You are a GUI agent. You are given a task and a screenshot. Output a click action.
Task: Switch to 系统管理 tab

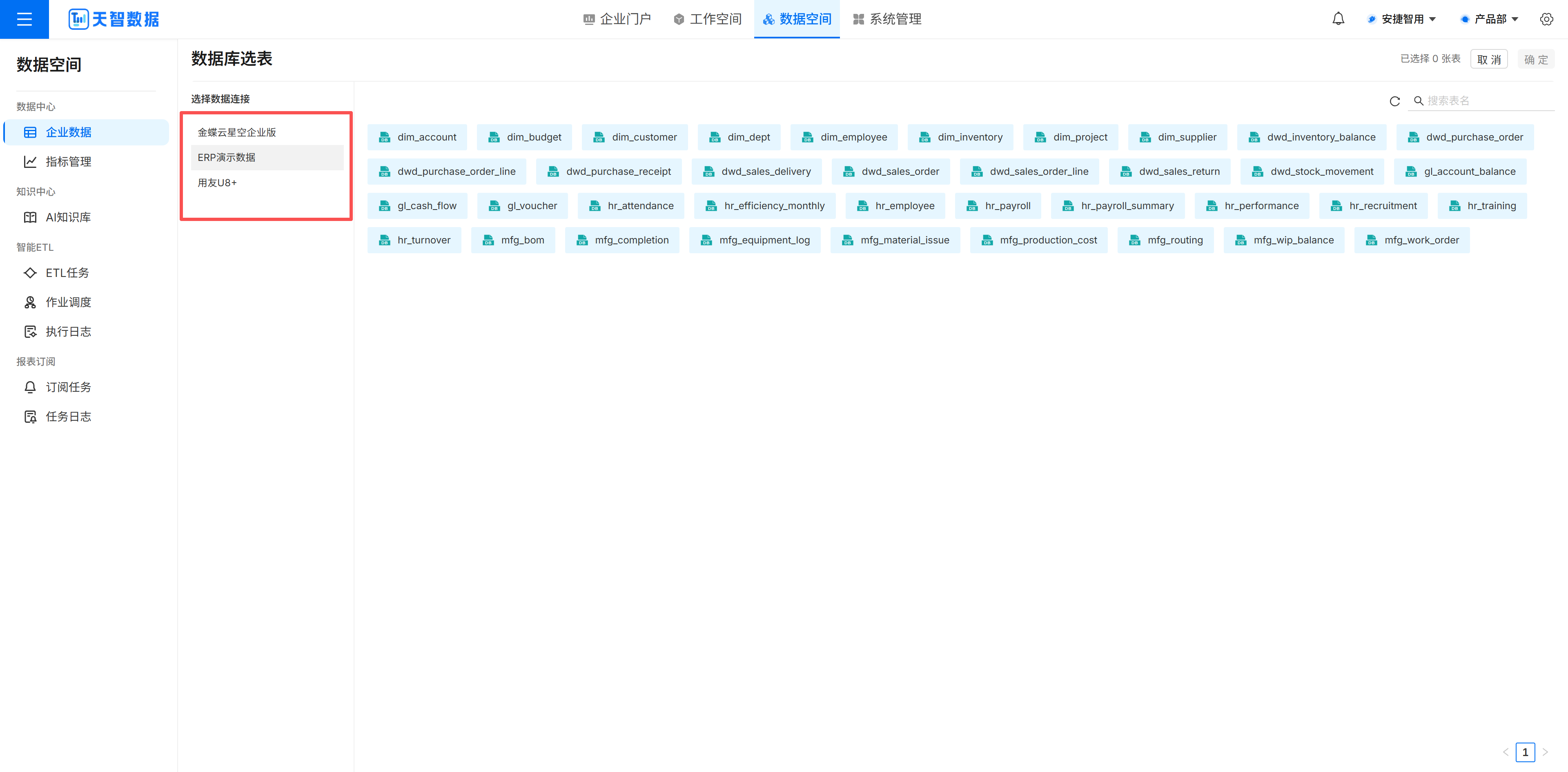(887, 19)
